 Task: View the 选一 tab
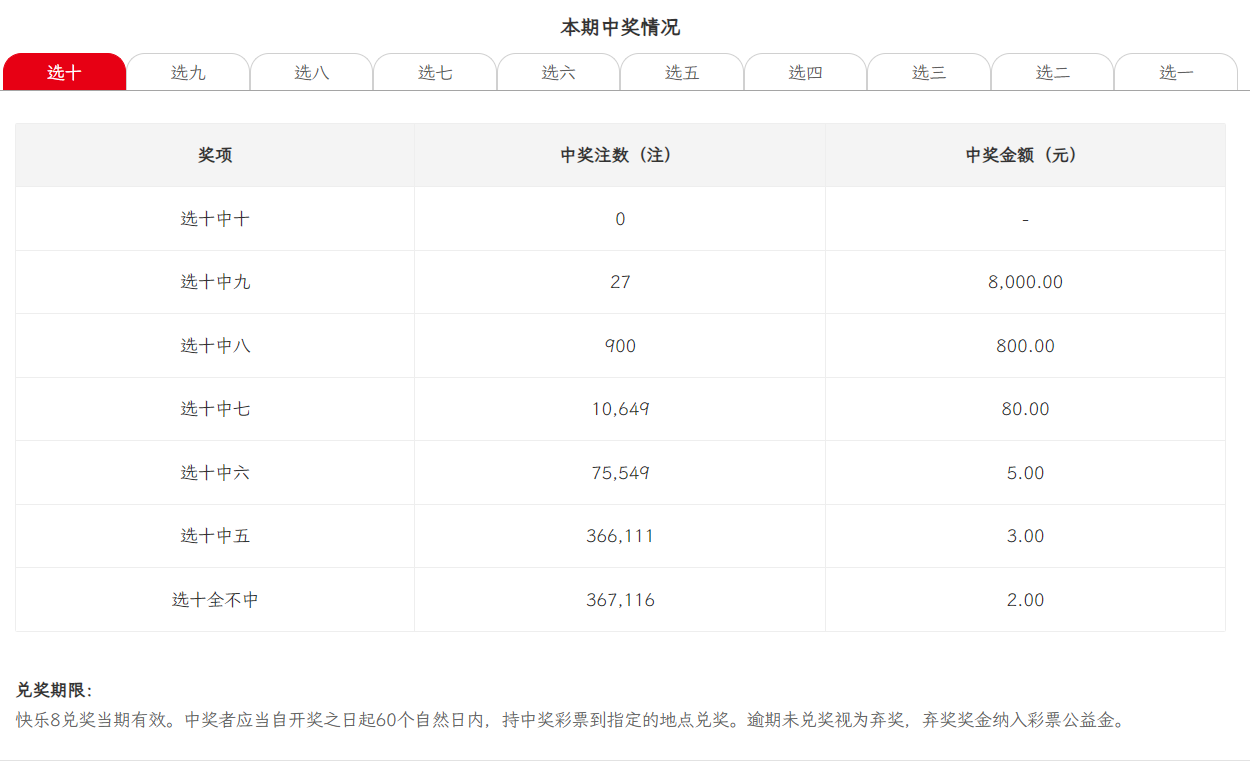[x=1176, y=72]
